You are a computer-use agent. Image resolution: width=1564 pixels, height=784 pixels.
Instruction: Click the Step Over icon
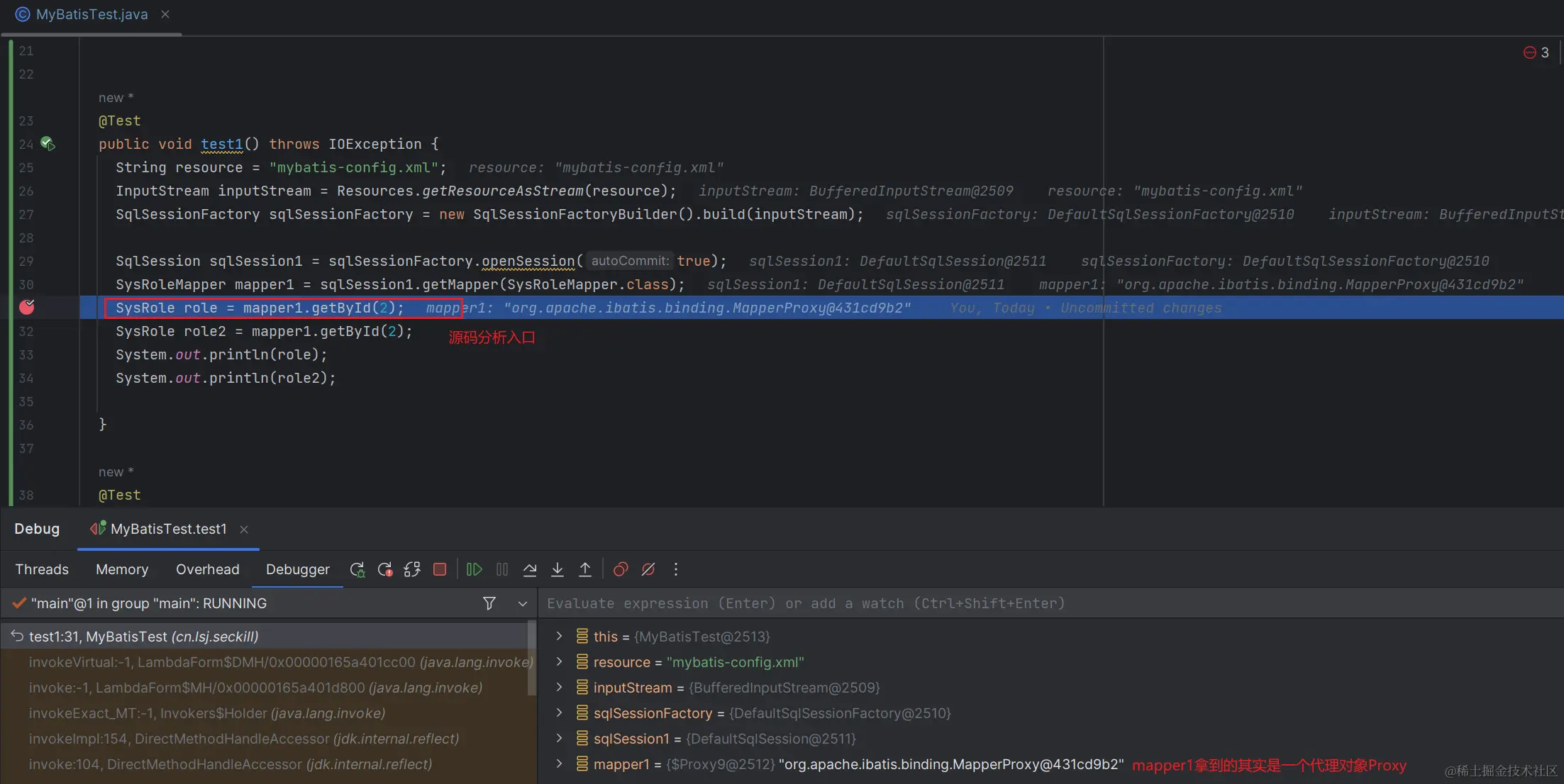(530, 569)
